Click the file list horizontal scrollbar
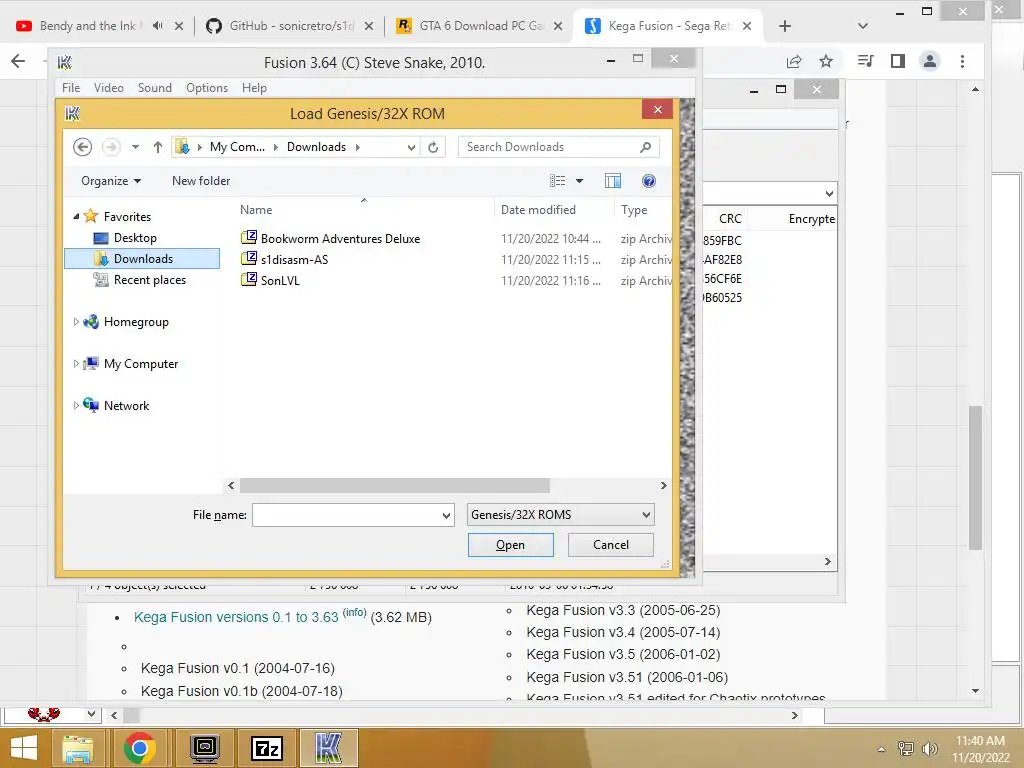Image resolution: width=1024 pixels, height=768 pixels. tap(394, 485)
